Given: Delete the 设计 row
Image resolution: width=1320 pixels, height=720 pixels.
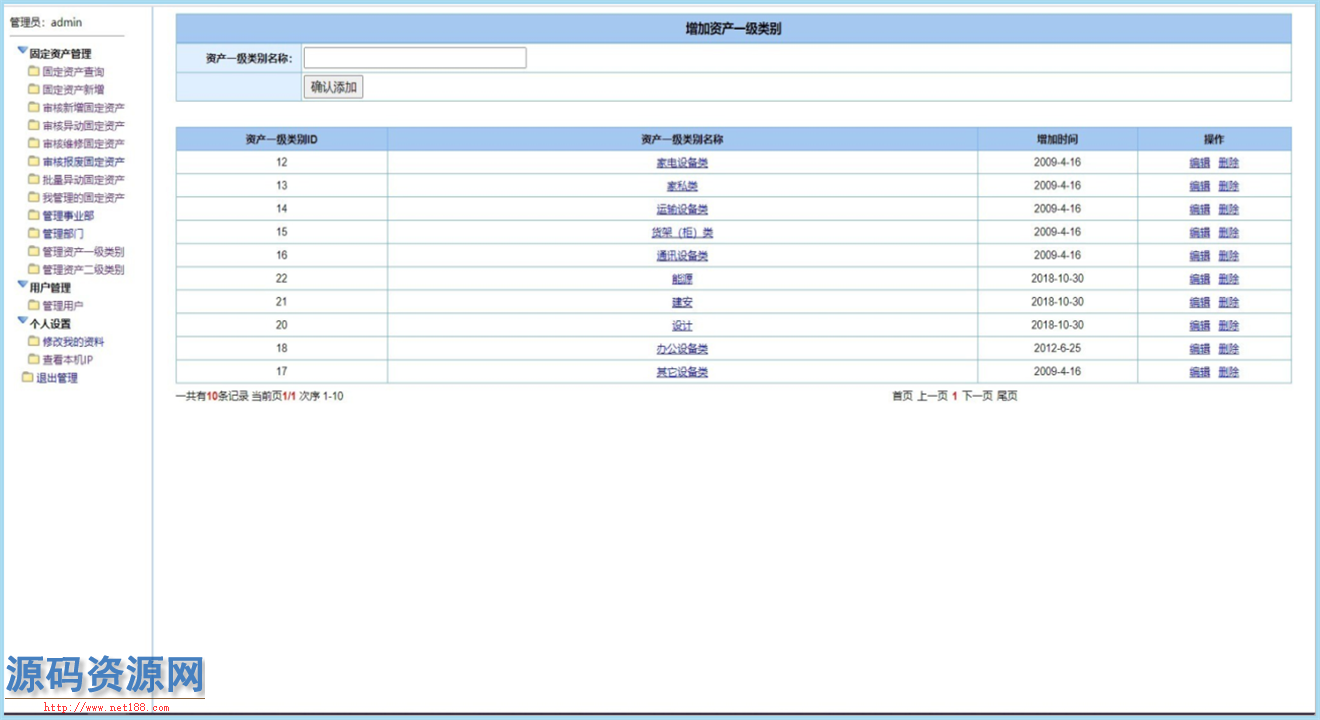Looking at the screenshot, I should 1229,326.
